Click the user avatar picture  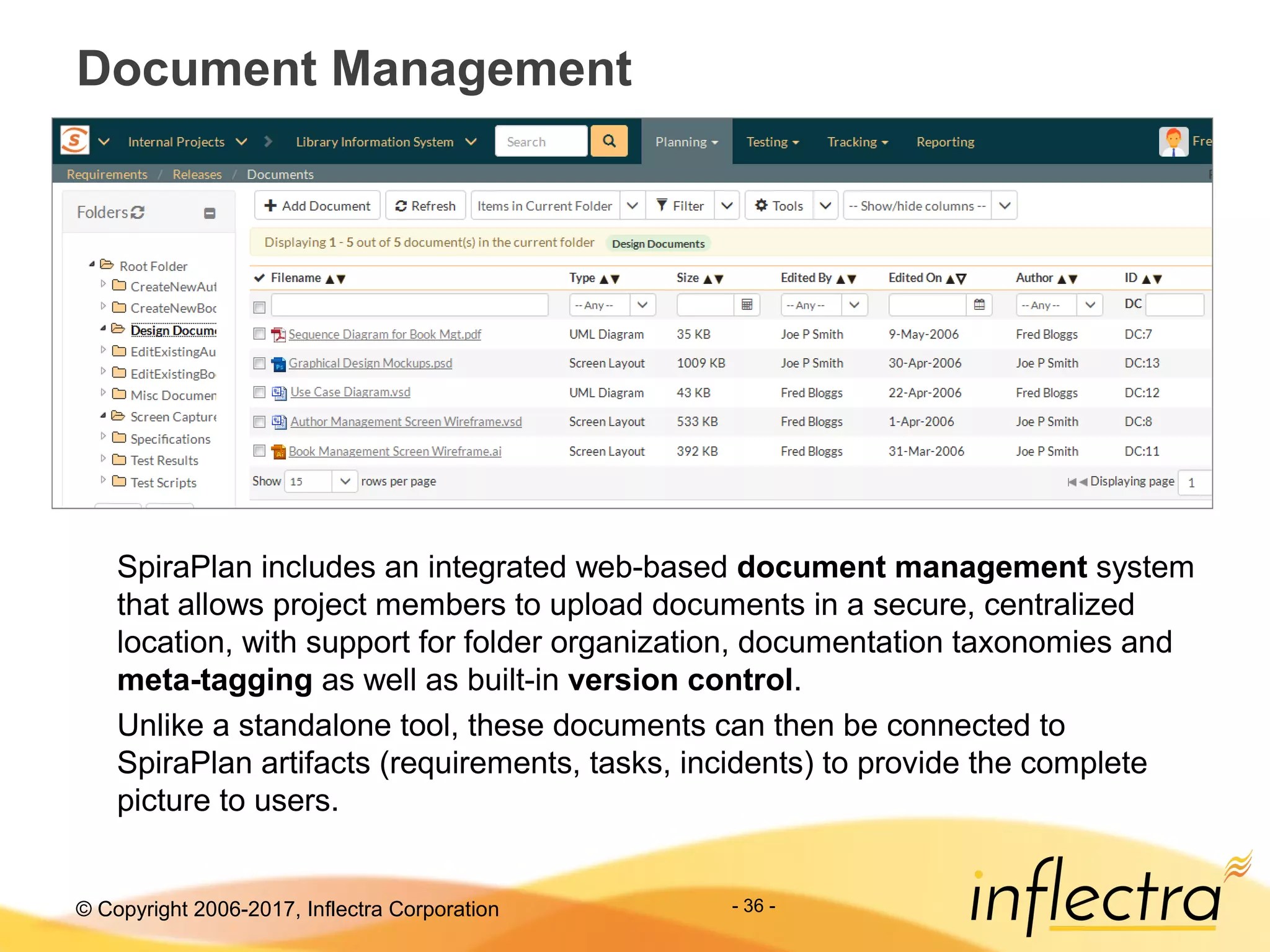1173,141
